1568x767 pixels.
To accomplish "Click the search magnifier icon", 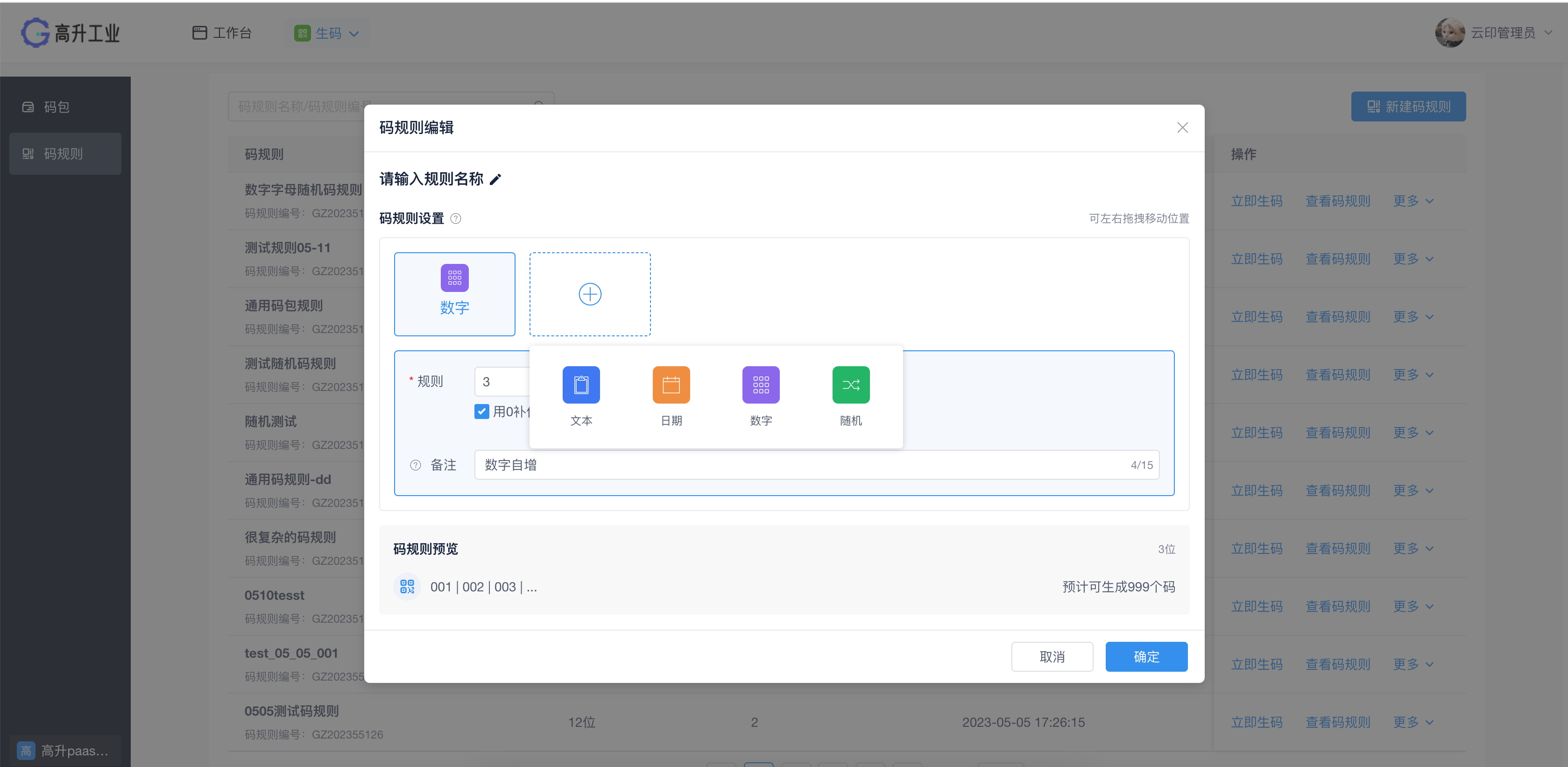I will pos(539,105).
